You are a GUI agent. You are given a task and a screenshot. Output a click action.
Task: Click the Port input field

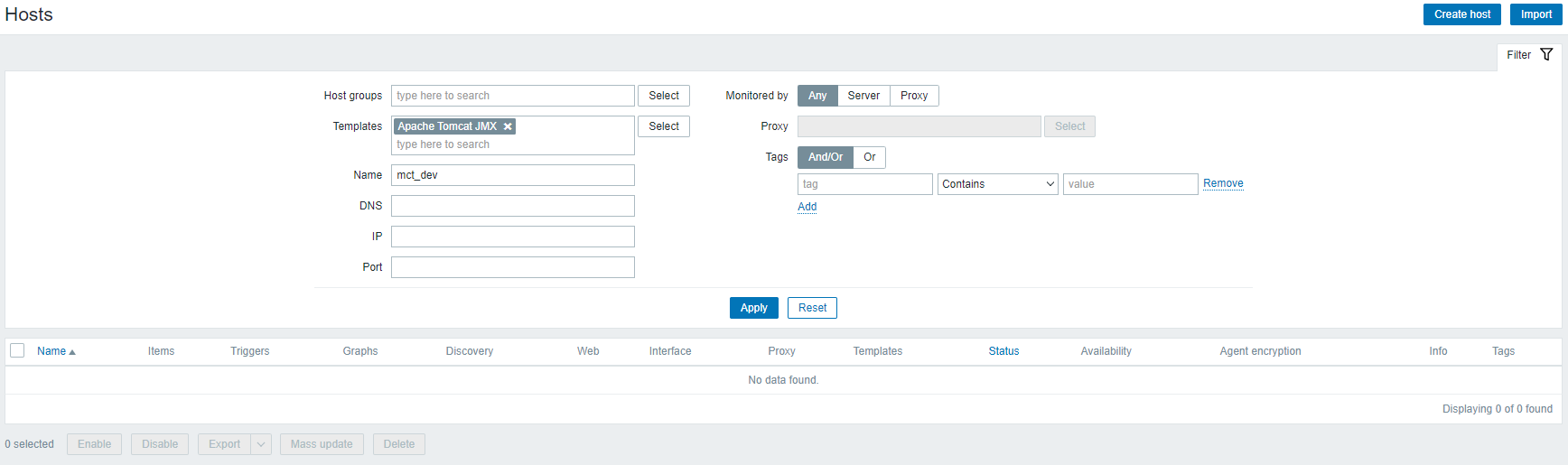click(513, 267)
